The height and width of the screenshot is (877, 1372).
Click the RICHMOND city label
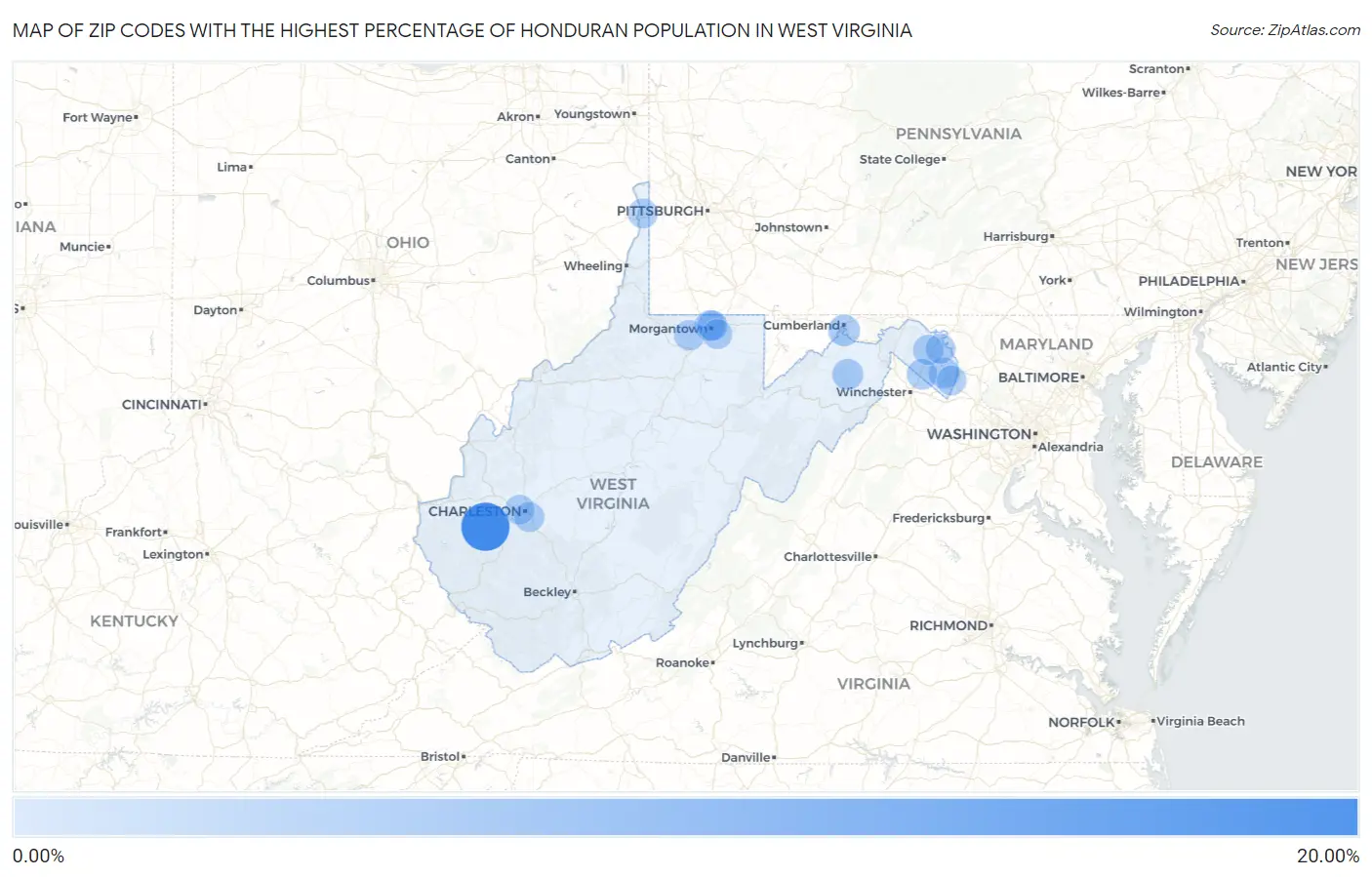[948, 625]
